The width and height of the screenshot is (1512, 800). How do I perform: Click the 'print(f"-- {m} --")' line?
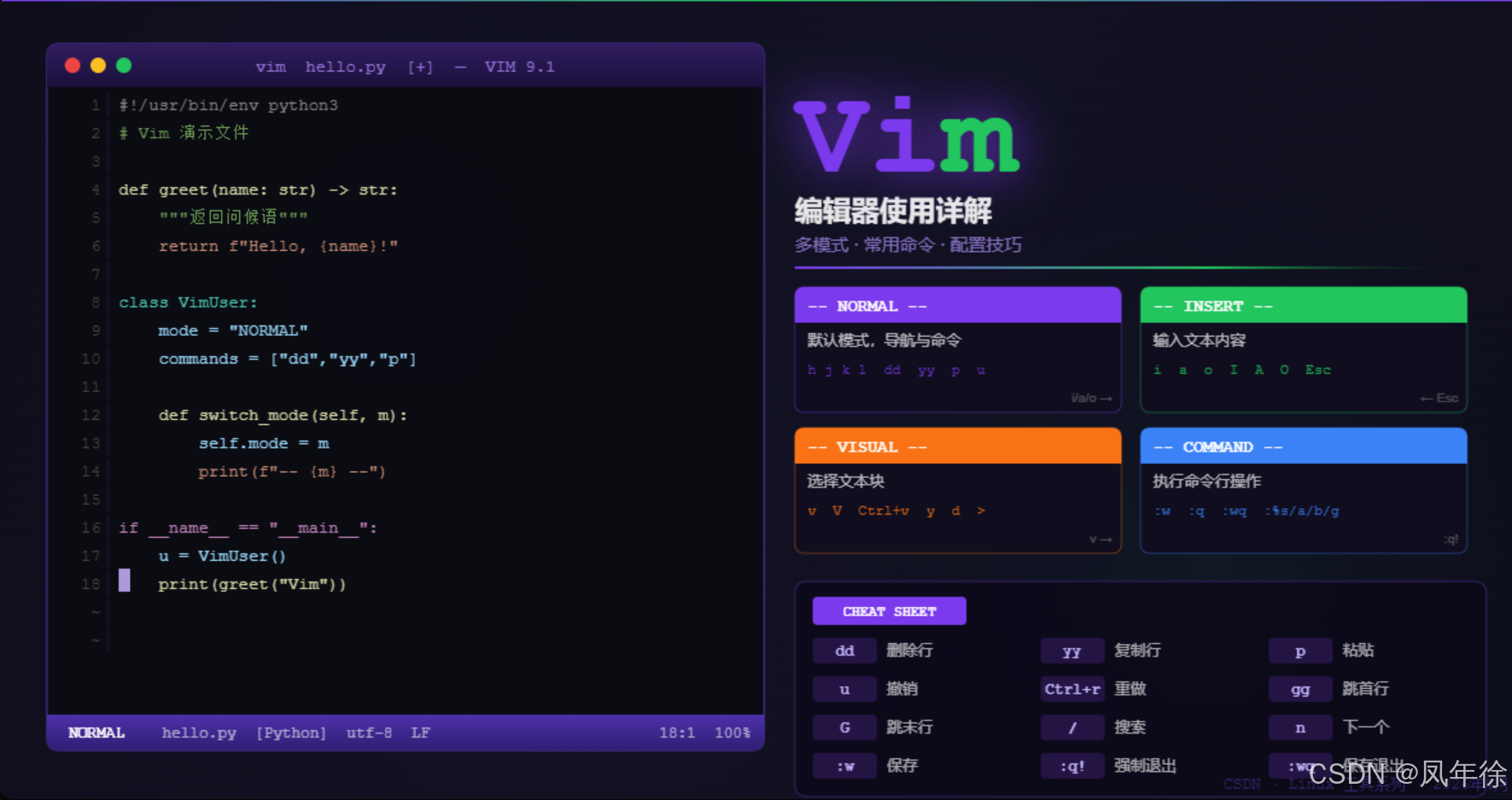tap(292, 471)
